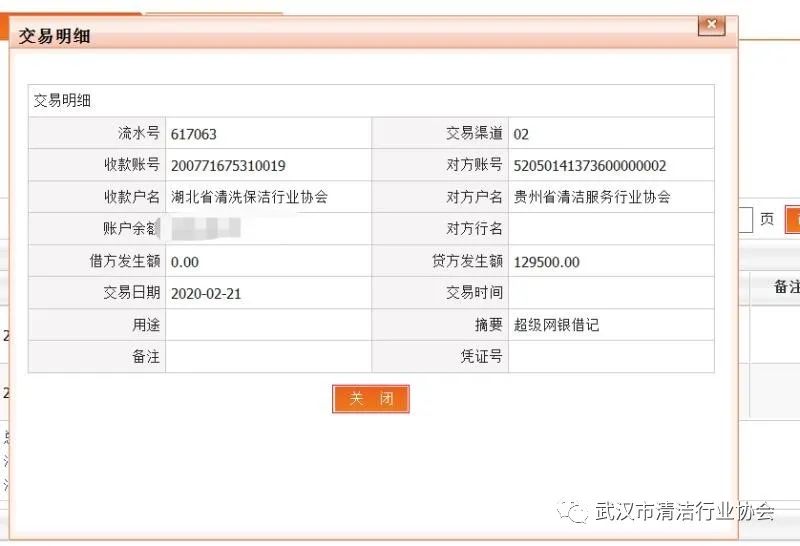Click the 流水号 label cell
Screen dimensions: 800x546
pos(97,133)
